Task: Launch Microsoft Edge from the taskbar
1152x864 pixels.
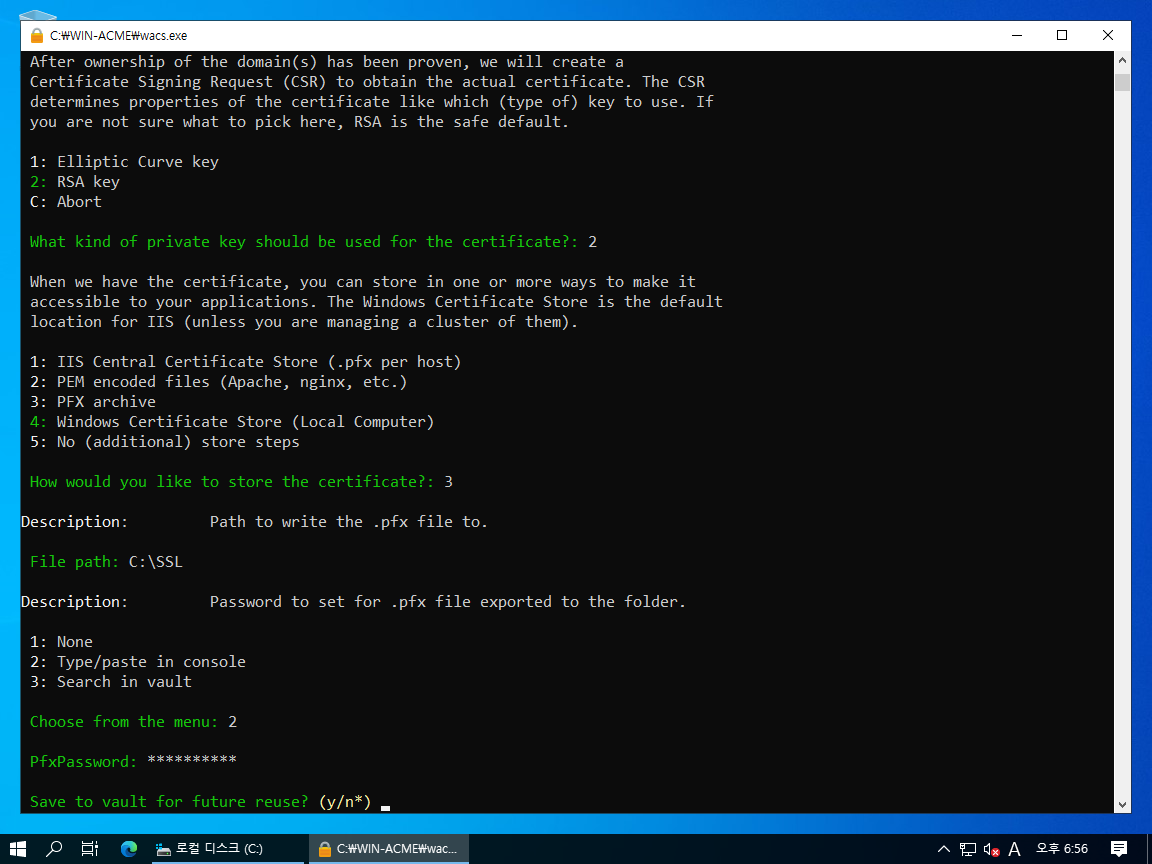Action: pyautogui.click(x=129, y=849)
